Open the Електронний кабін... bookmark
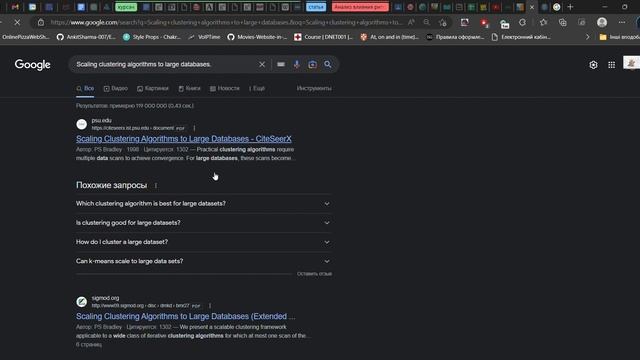 coord(521,37)
